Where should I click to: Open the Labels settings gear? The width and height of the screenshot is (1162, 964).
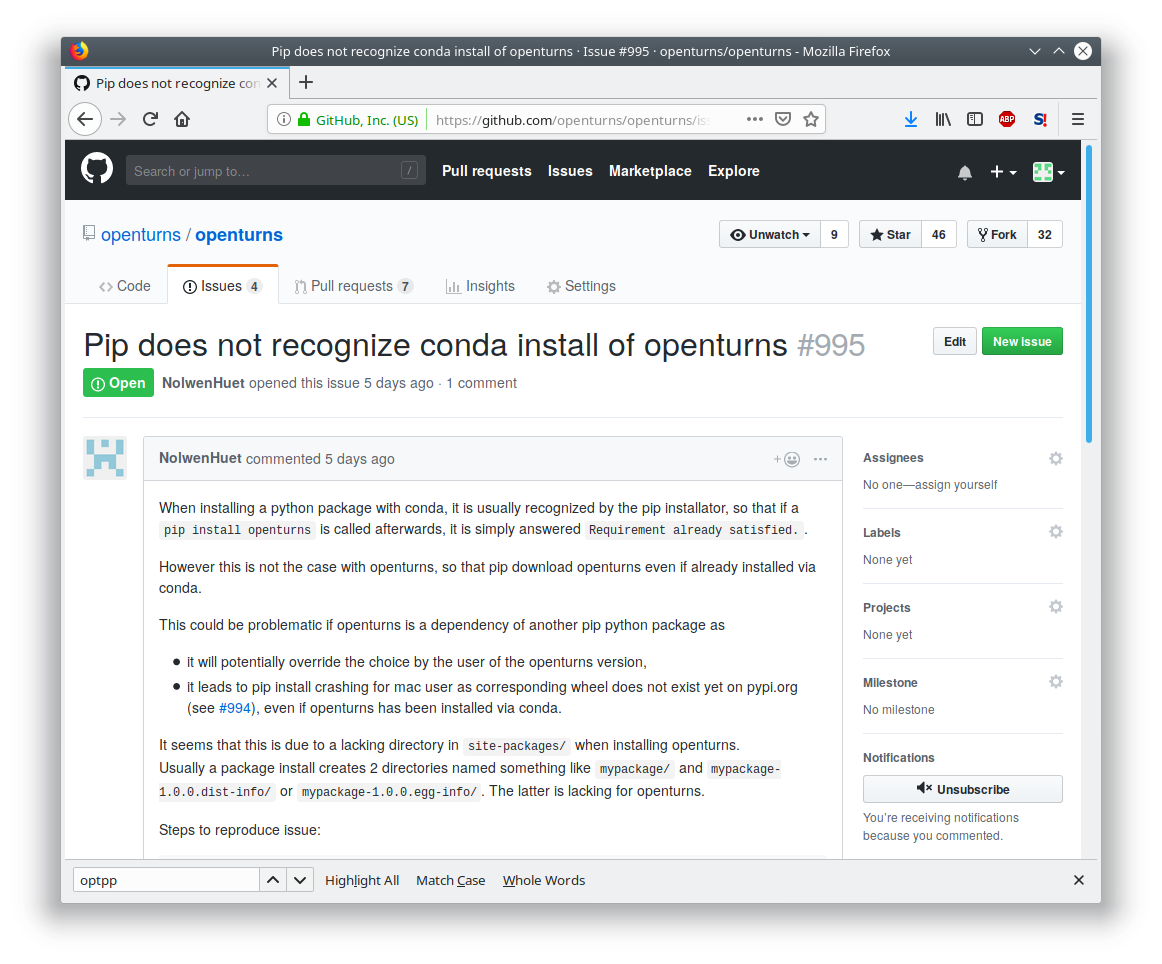pos(1055,531)
